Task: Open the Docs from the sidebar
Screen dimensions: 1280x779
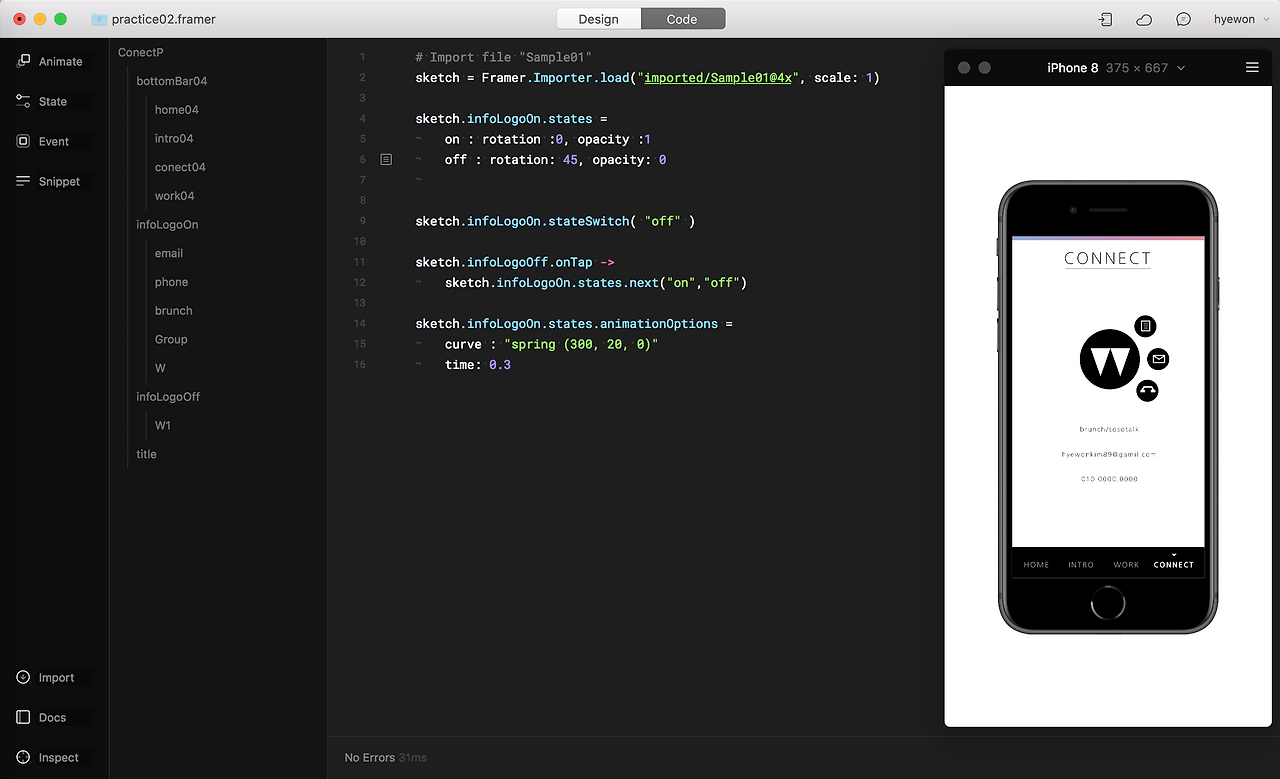Action: [41, 717]
